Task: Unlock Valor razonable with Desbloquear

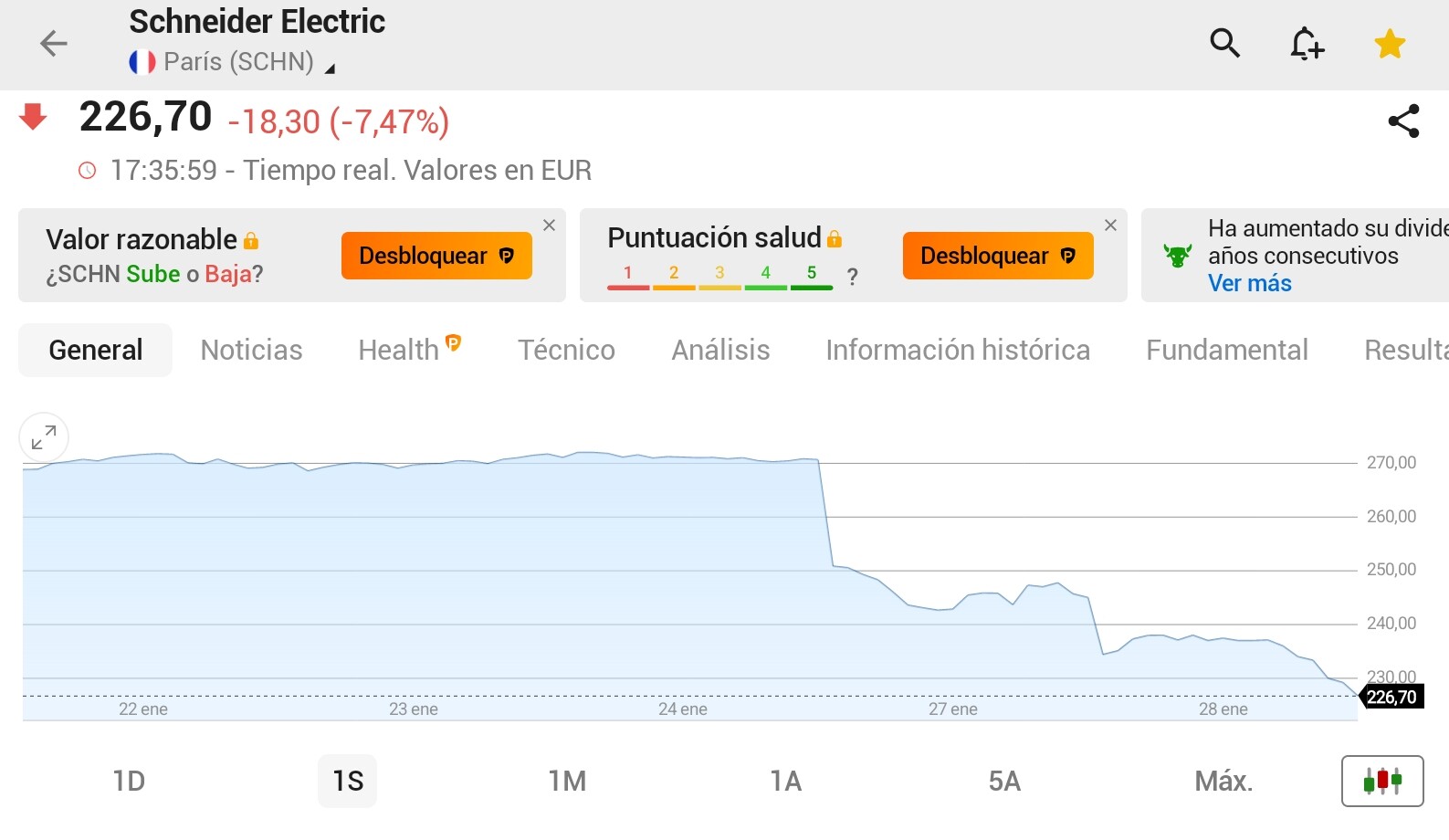Action: tap(436, 256)
